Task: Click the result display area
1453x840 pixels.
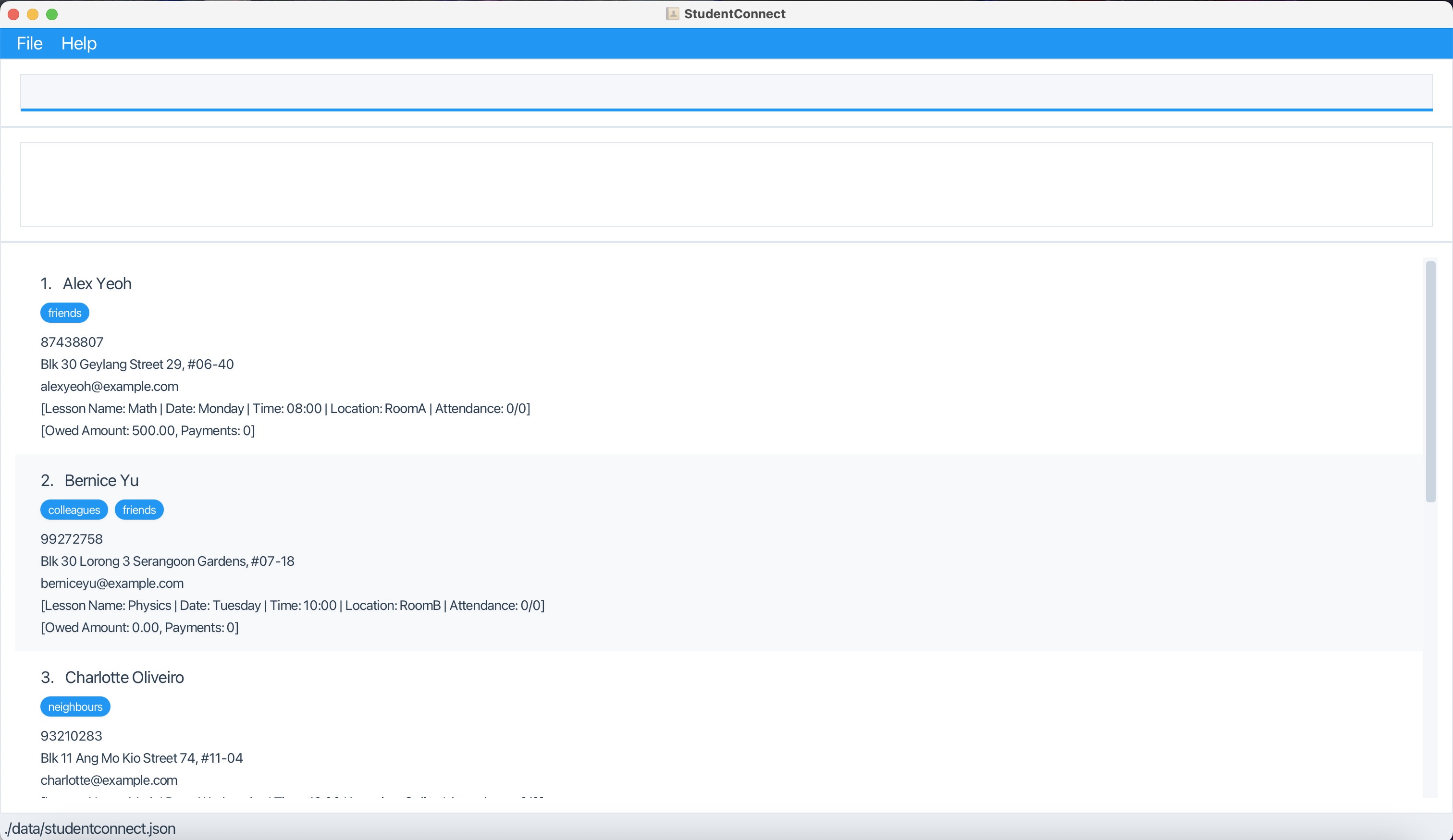Action: (726, 184)
